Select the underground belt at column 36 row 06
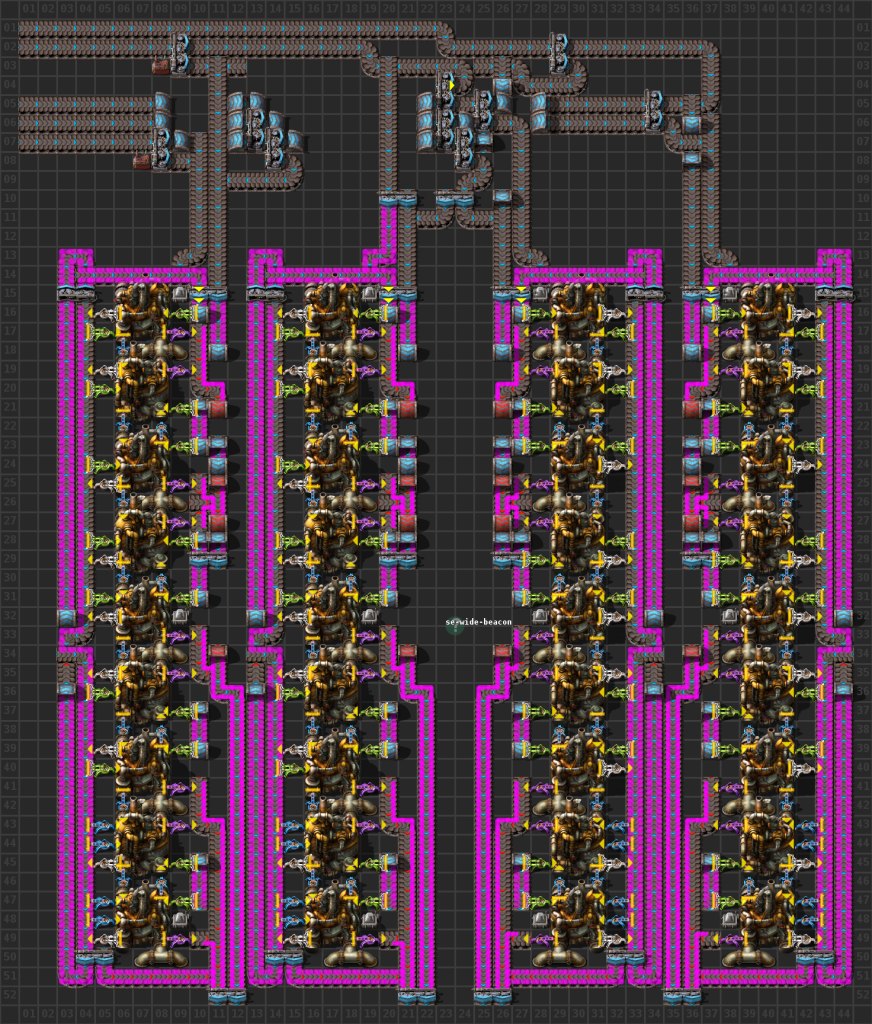The image size is (872, 1024). coord(692,123)
